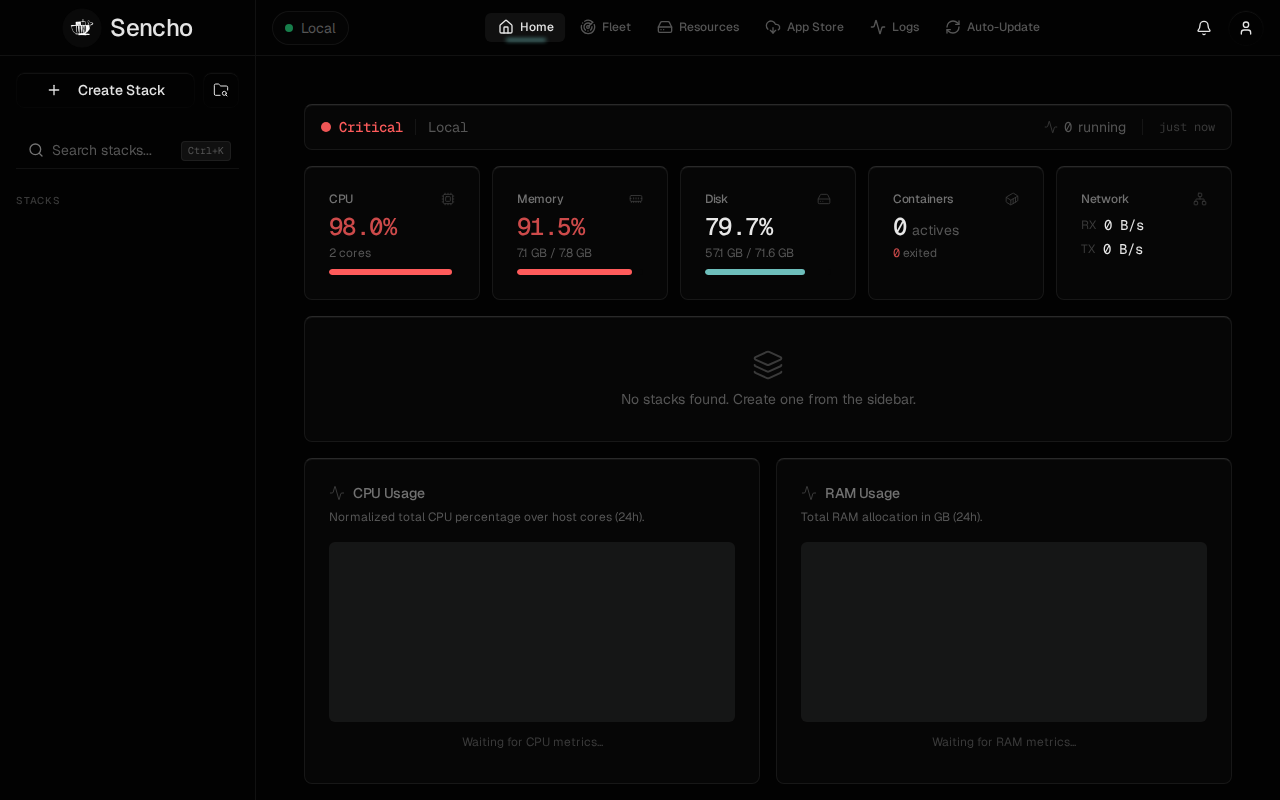
Task: Click the layers icon above No stacks found
Action: (x=768, y=365)
